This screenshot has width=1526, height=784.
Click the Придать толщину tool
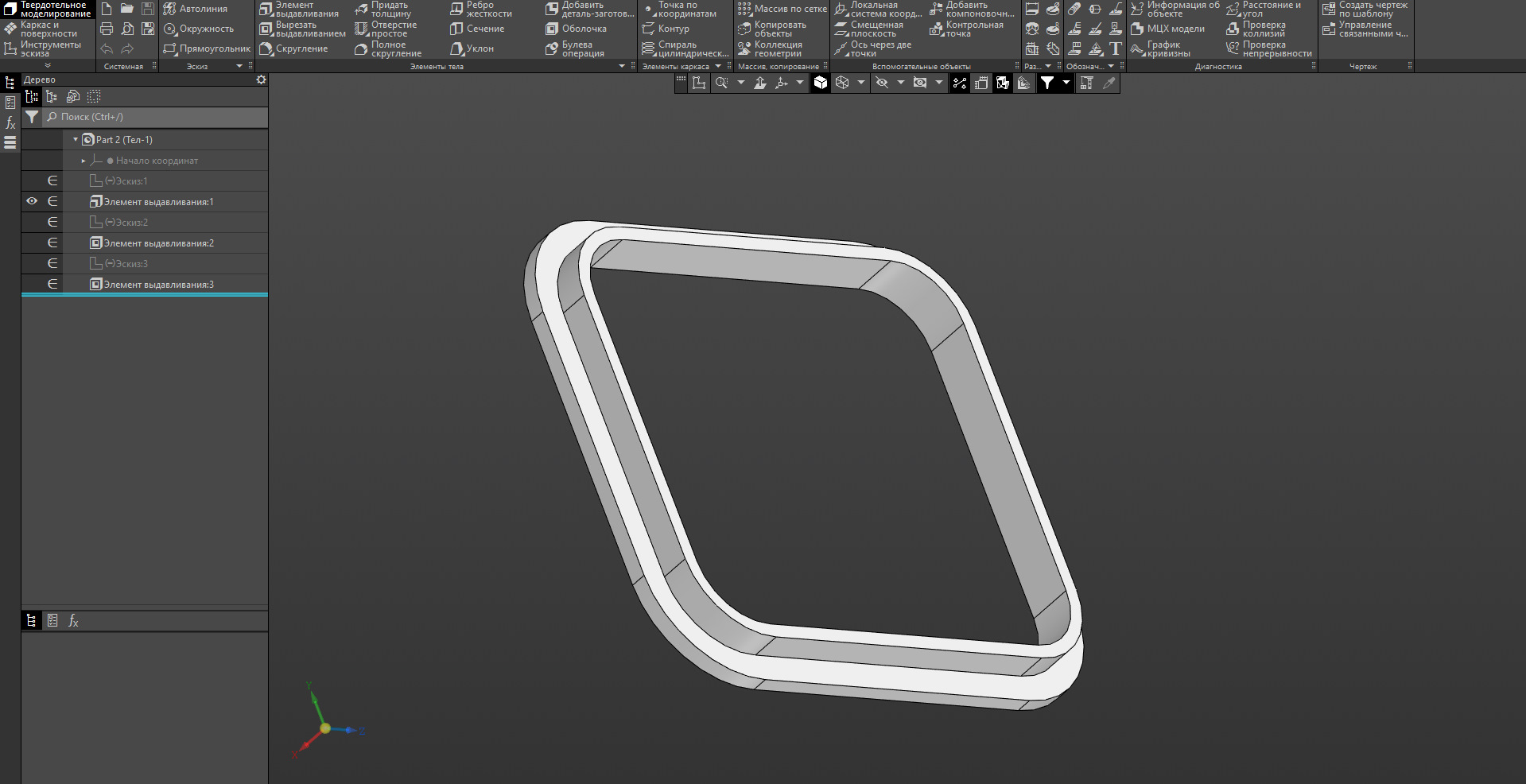[x=382, y=9]
